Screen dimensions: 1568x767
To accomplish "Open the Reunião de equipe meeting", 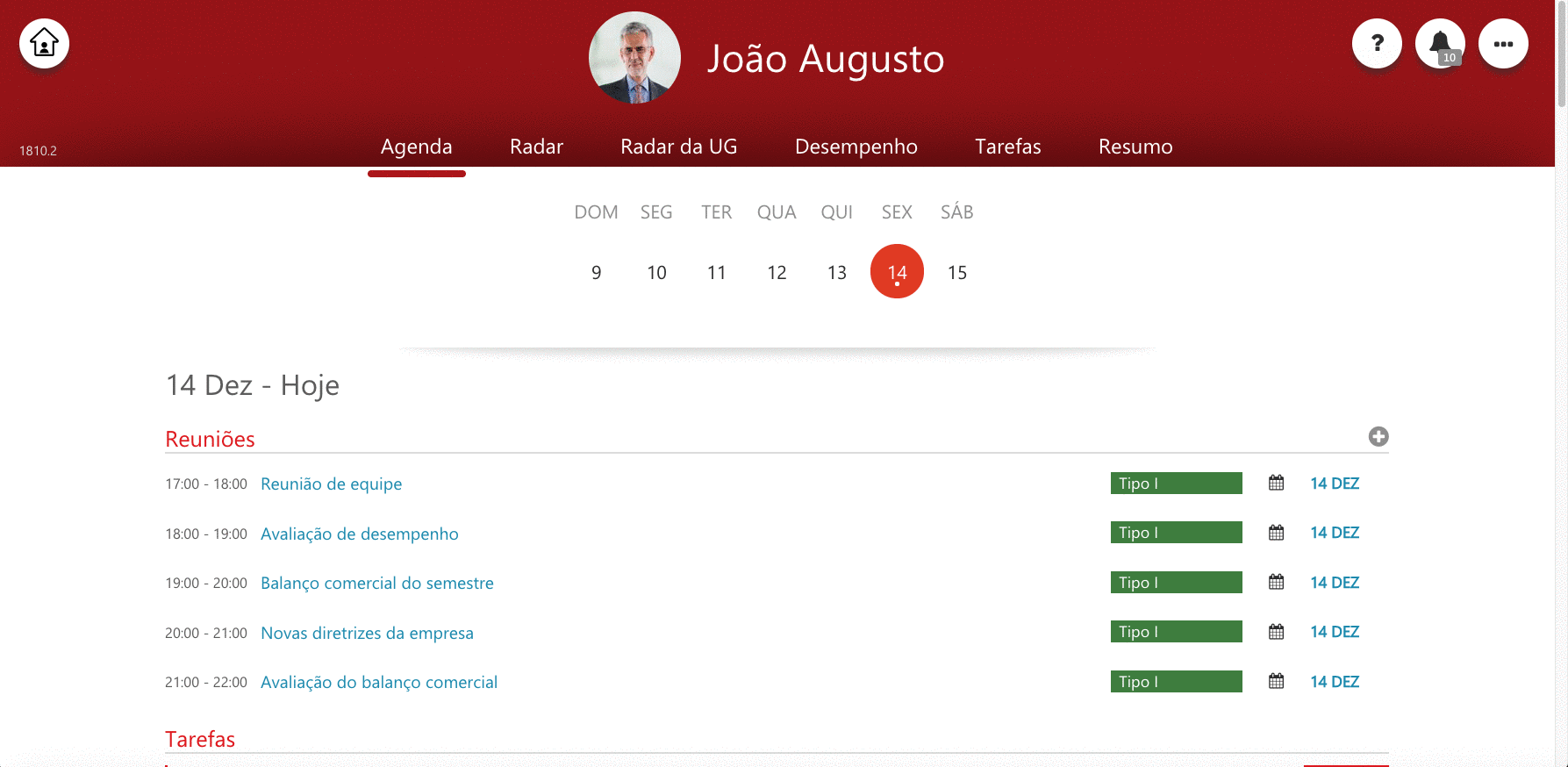I will tap(332, 484).
